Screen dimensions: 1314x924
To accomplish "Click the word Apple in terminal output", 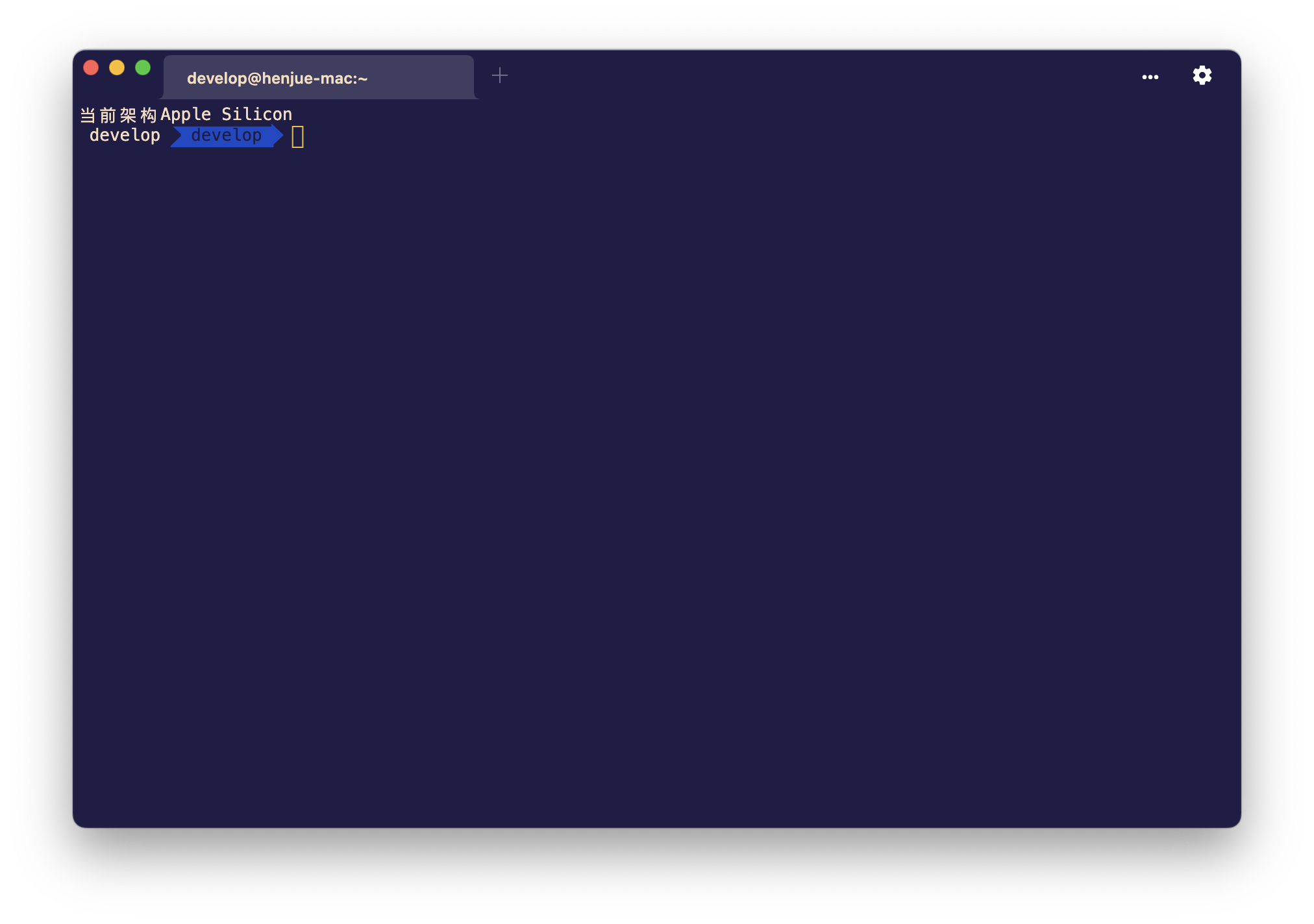I will pos(186,114).
